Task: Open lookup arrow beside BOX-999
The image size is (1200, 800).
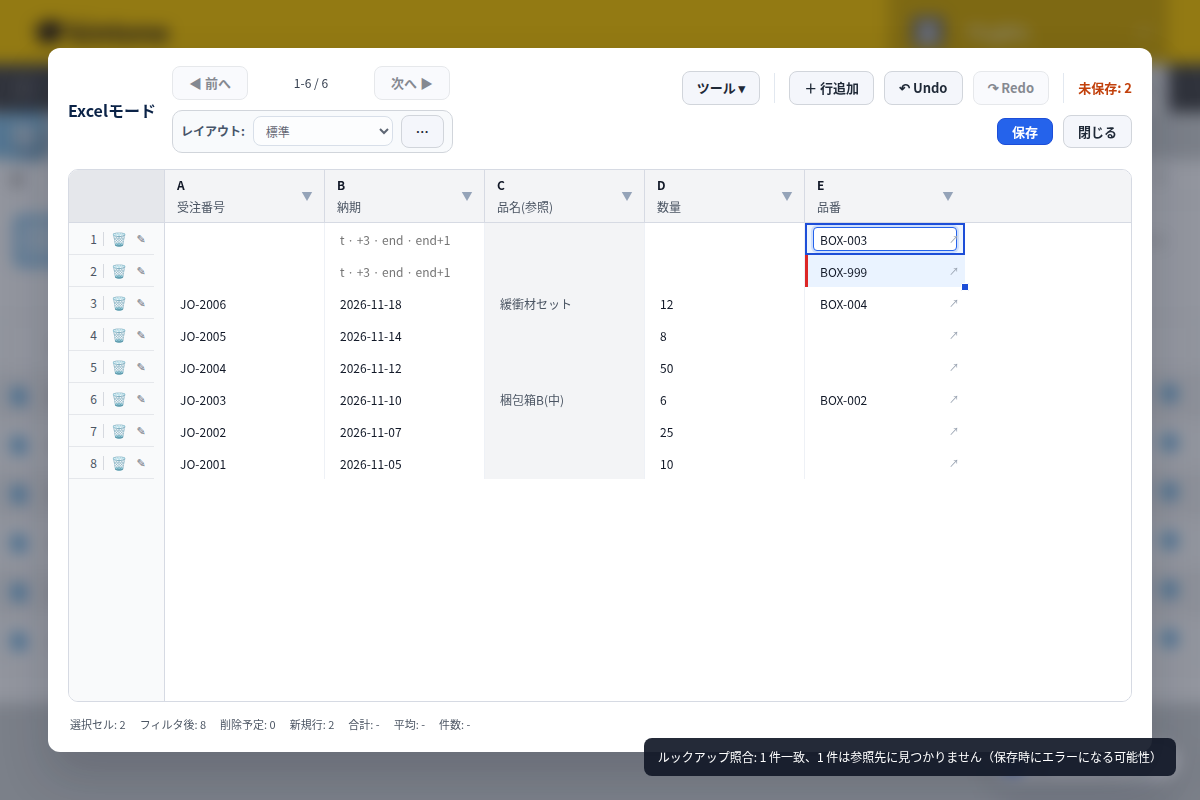Action: (953, 271)
